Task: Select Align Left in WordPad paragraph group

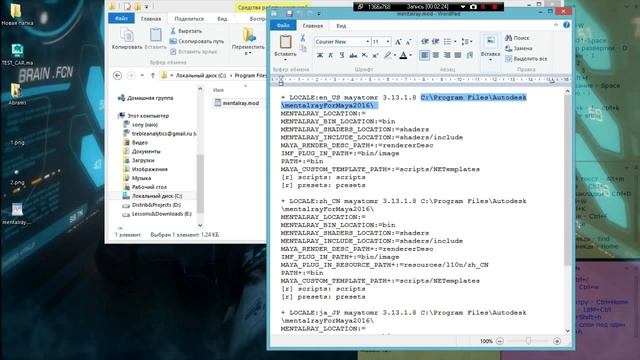Action: click(424, 55)
